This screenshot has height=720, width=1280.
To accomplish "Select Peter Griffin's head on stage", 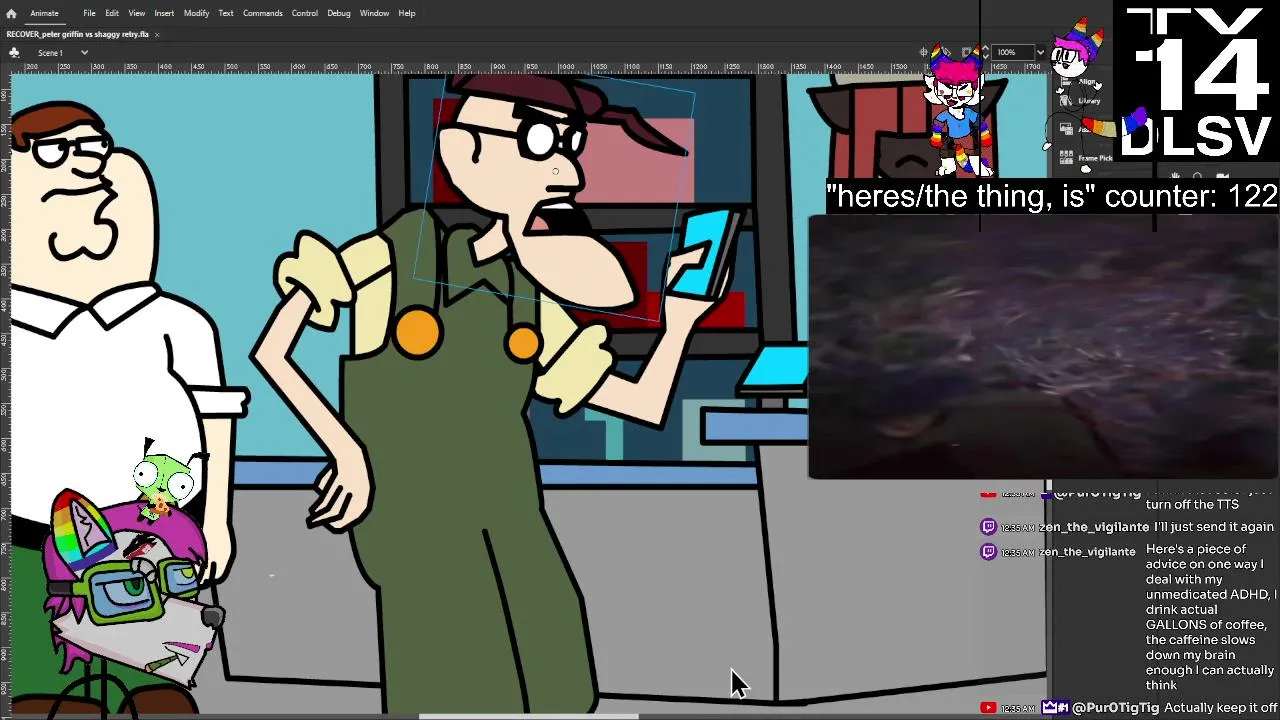I will [82, 195].
